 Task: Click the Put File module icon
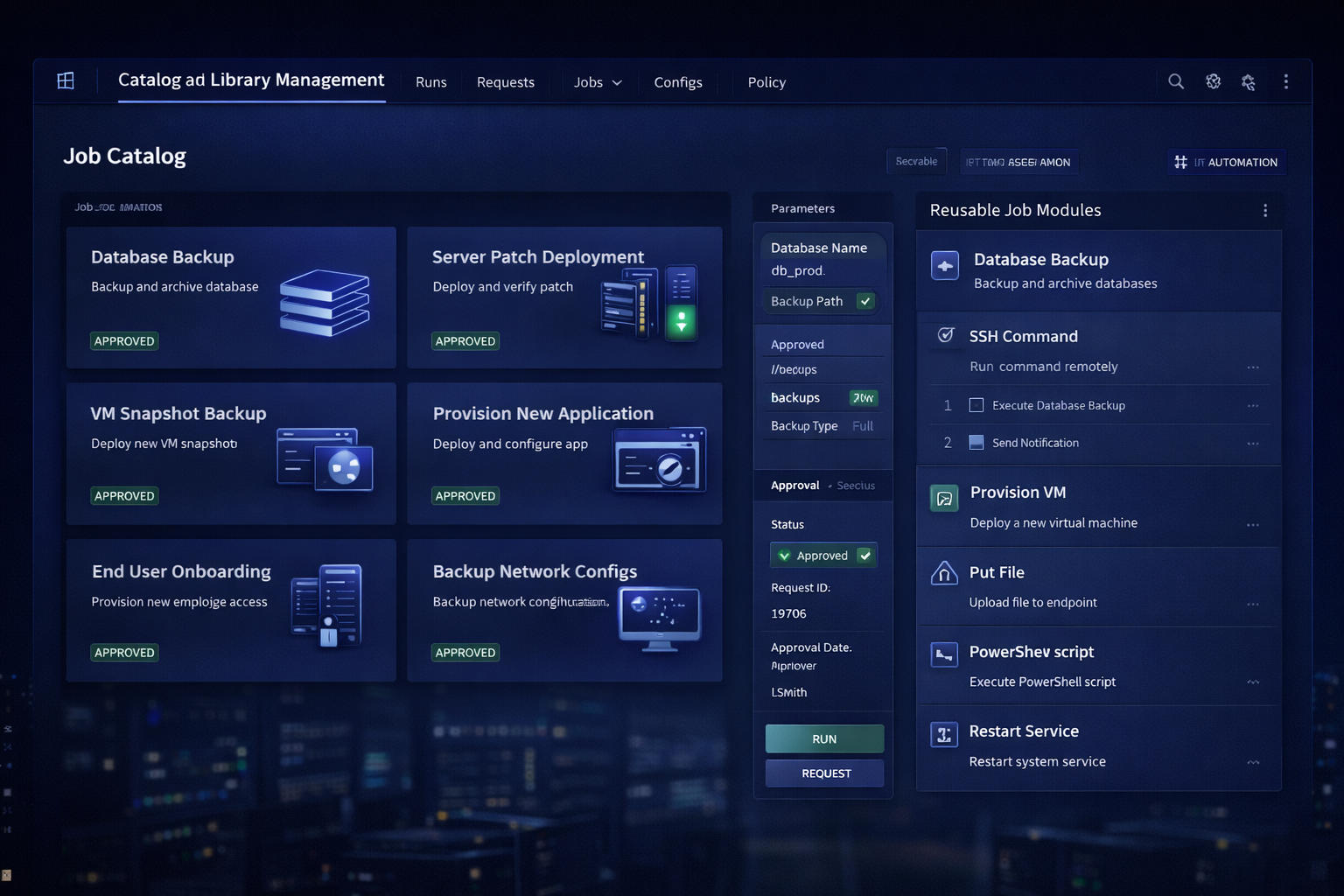coord(943,574)
